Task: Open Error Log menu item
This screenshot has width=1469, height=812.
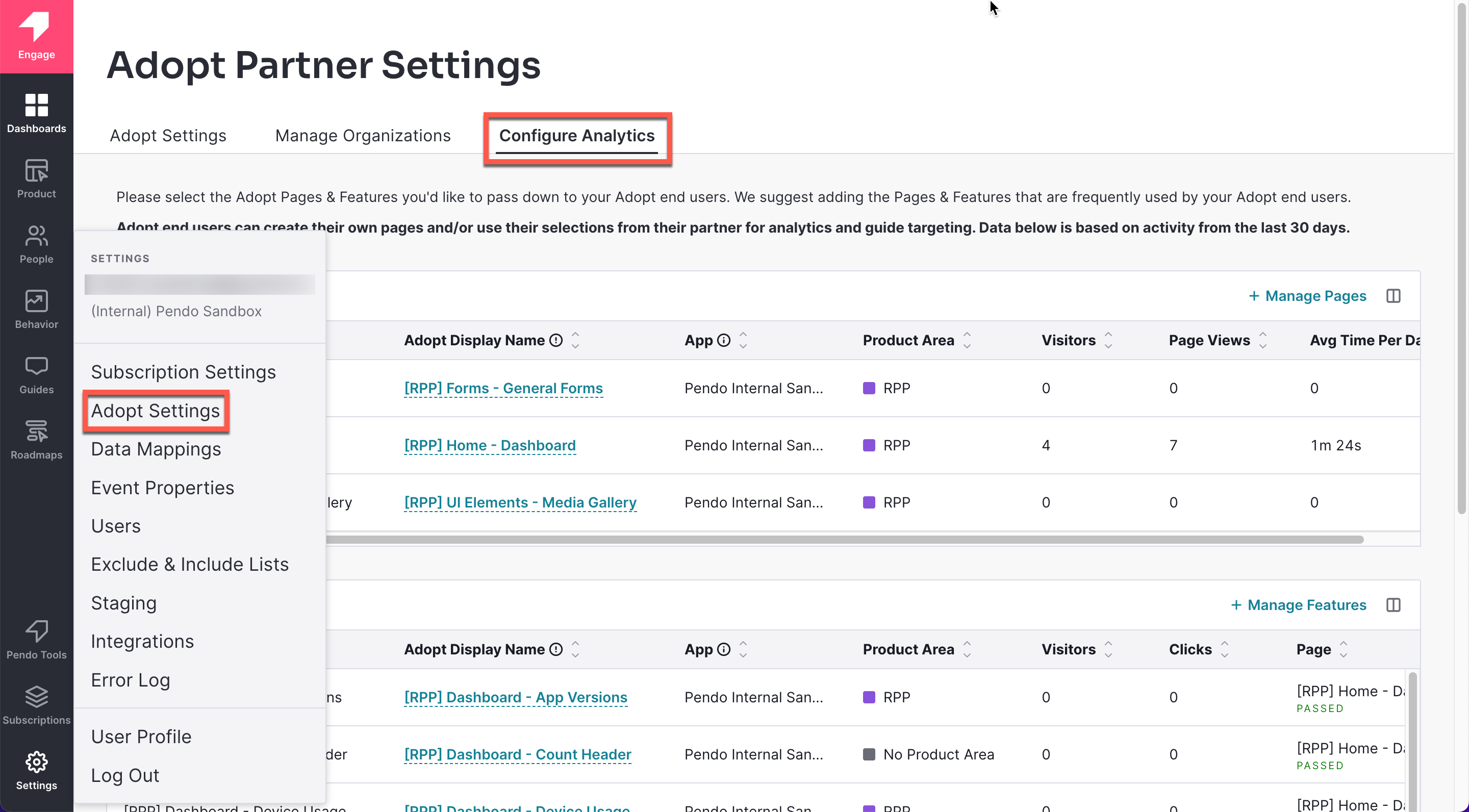Action: 131,680
